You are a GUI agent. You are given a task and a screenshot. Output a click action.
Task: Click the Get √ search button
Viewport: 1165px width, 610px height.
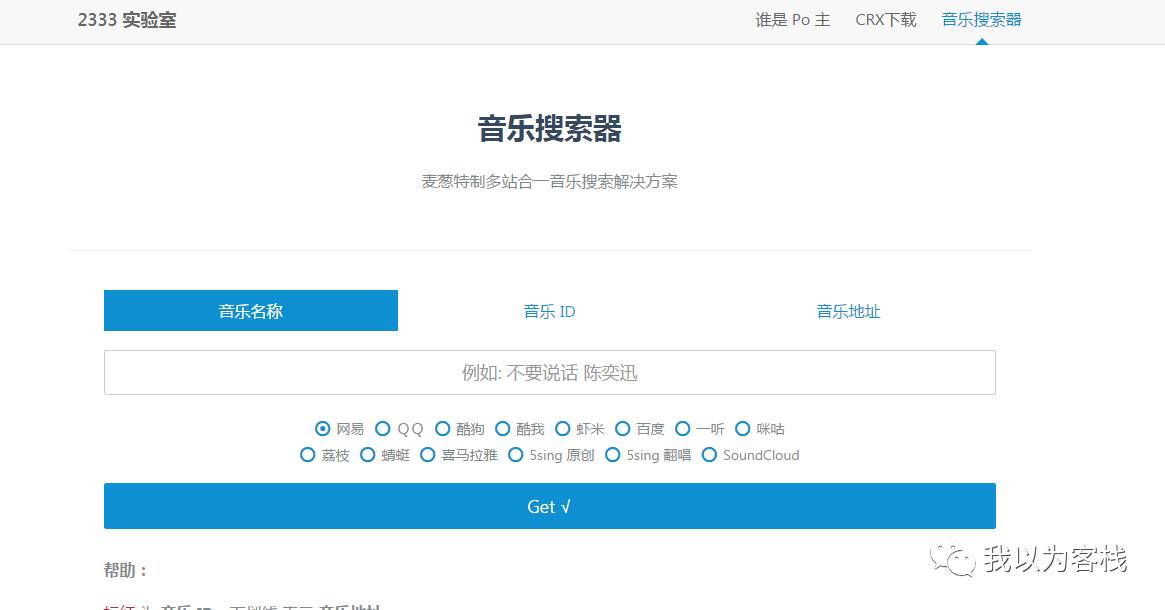click(x=550, y=506)
